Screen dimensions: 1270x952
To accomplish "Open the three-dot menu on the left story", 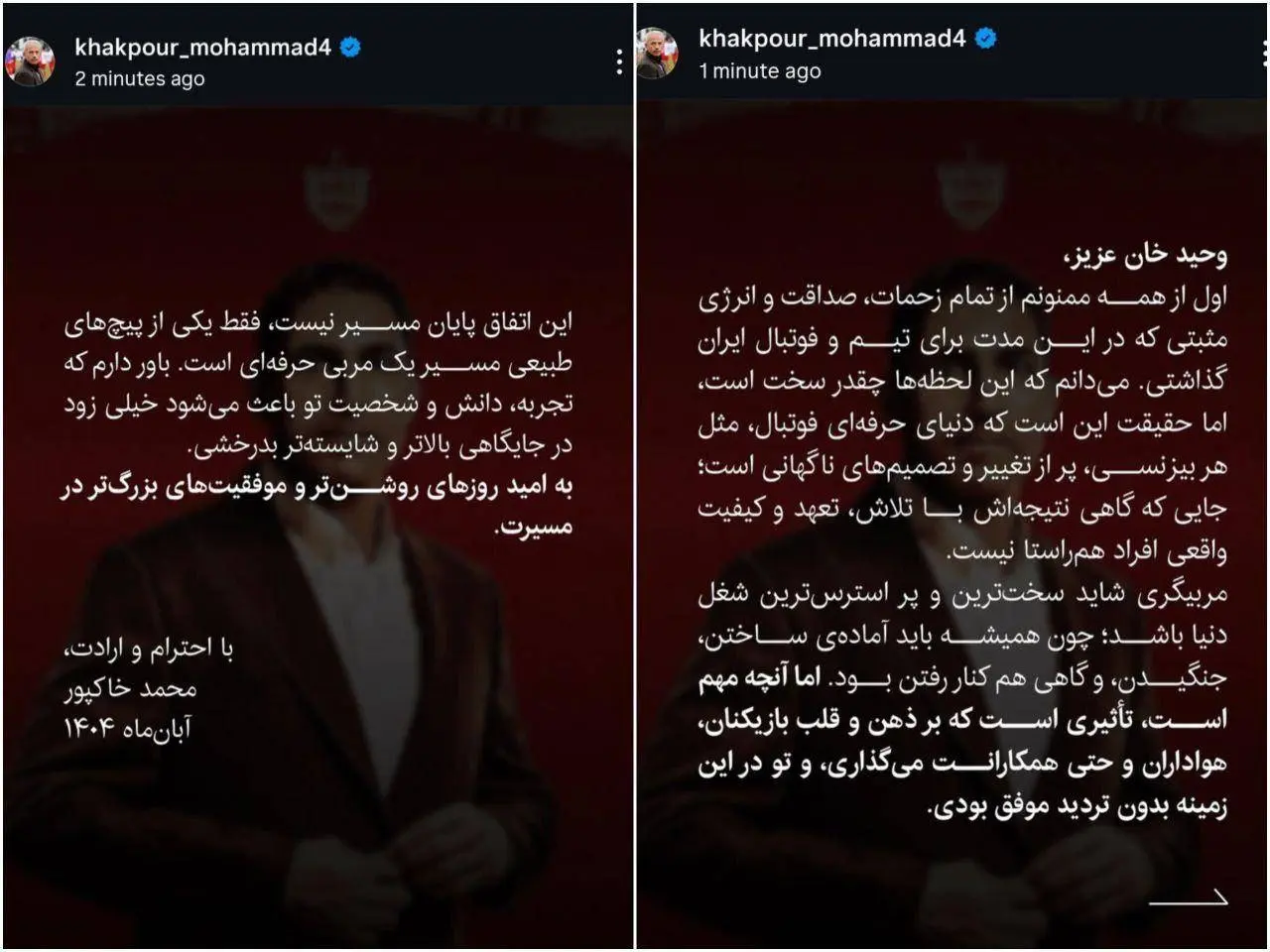I will pos(618,62).
